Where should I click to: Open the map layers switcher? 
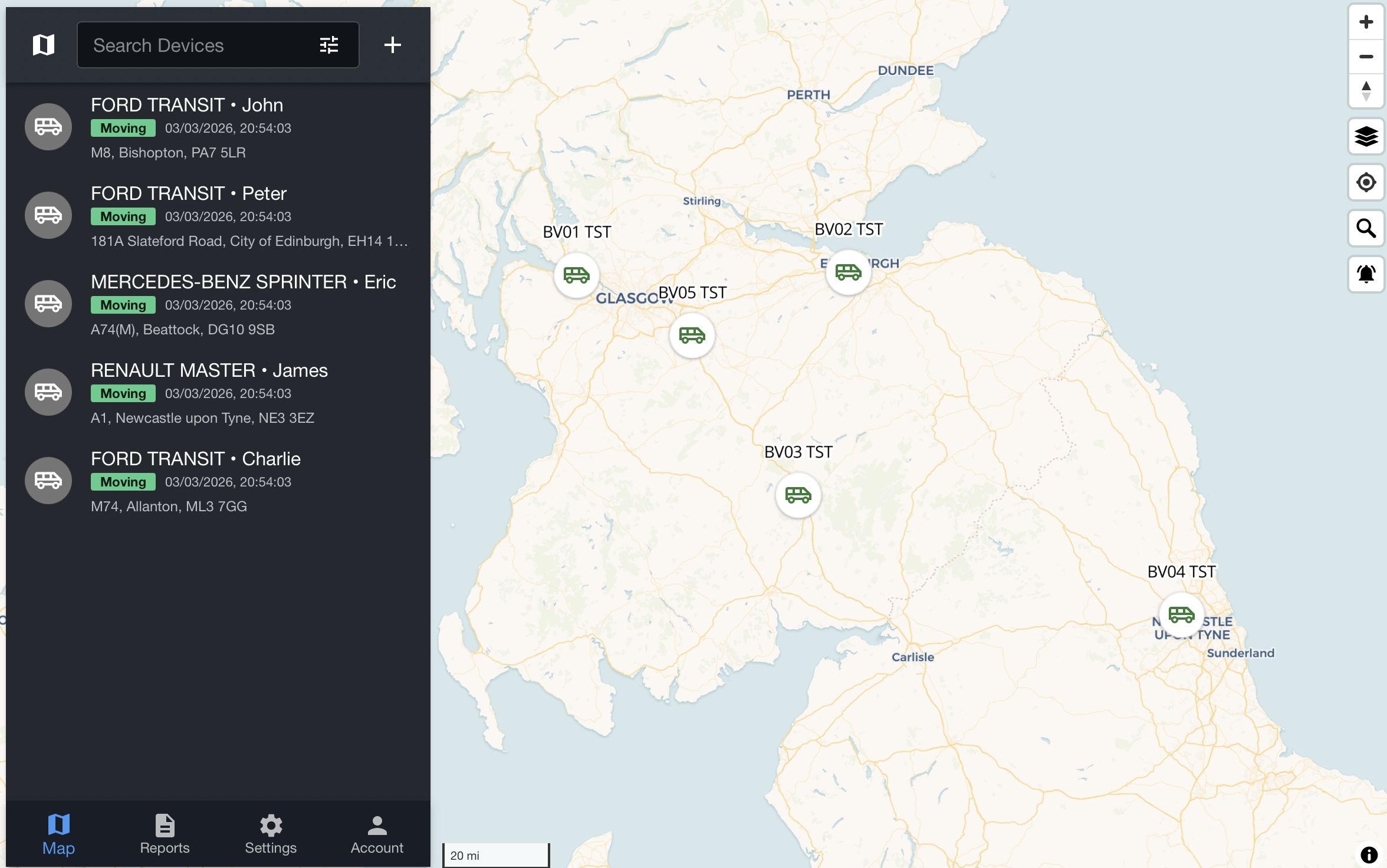(x=1366, y=137)
